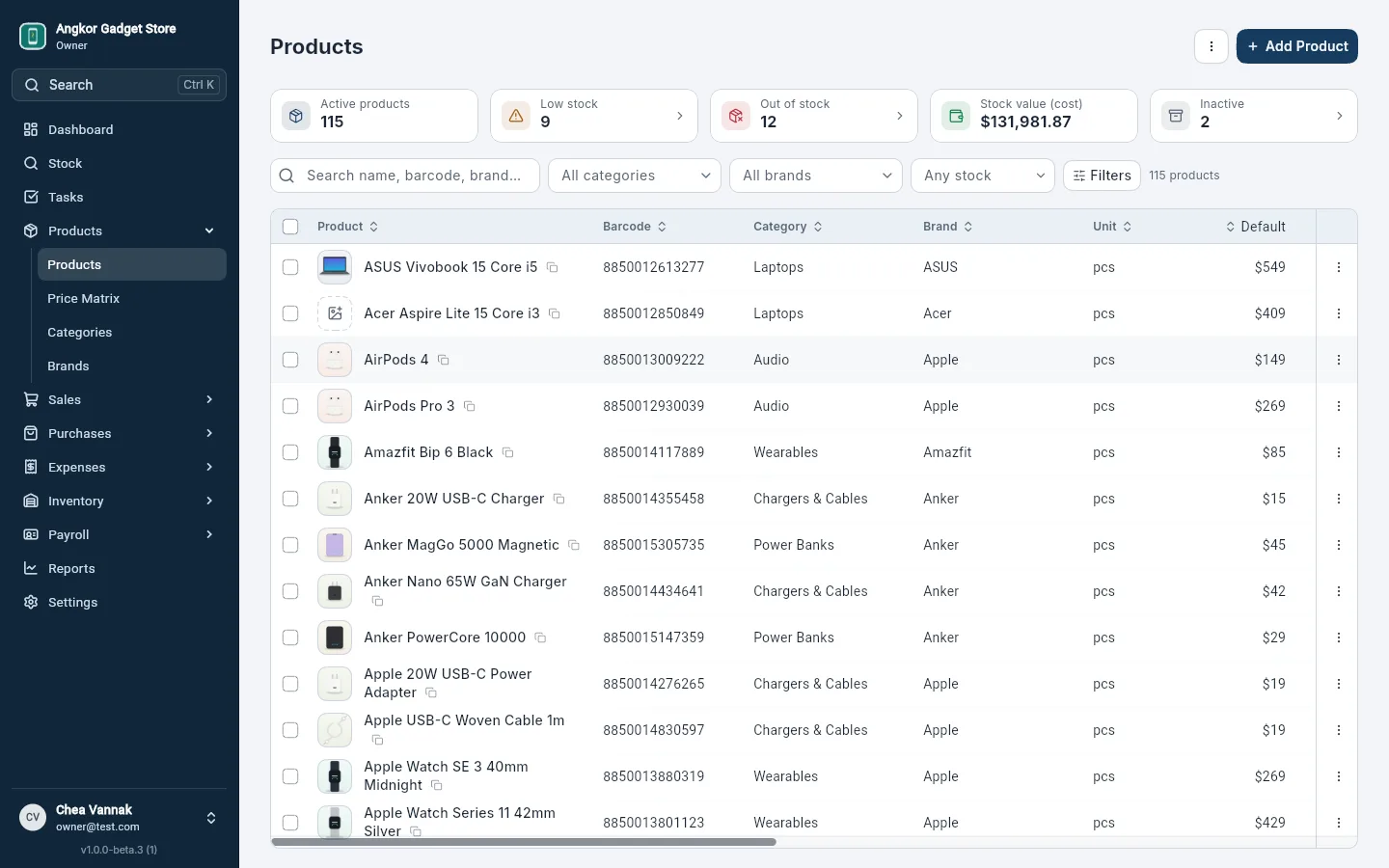1389x868 pixels.
Task: Click the Add Product button
Action: click(1297, 46)
